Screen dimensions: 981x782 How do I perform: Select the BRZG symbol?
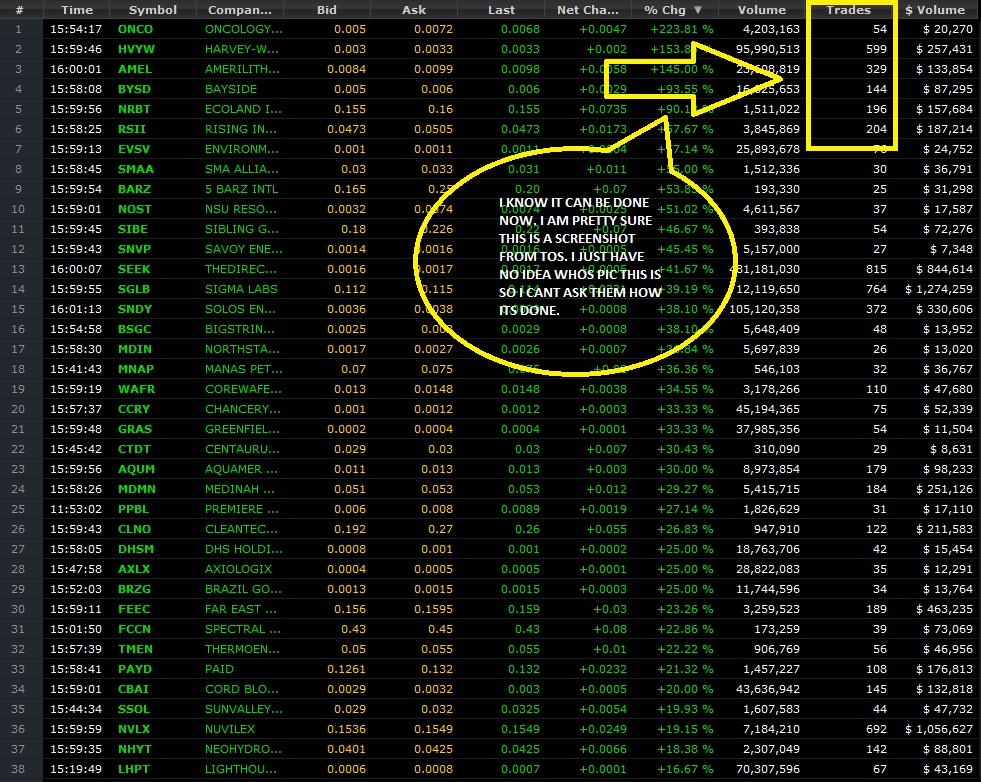[135, 589]
